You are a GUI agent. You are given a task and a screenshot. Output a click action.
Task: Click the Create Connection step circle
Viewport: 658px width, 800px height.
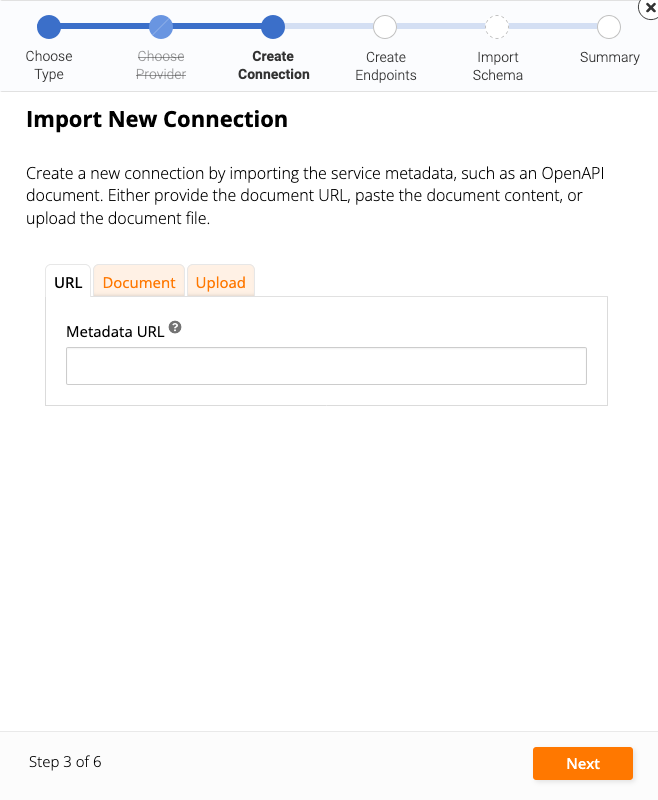click(x=273, y=27)
